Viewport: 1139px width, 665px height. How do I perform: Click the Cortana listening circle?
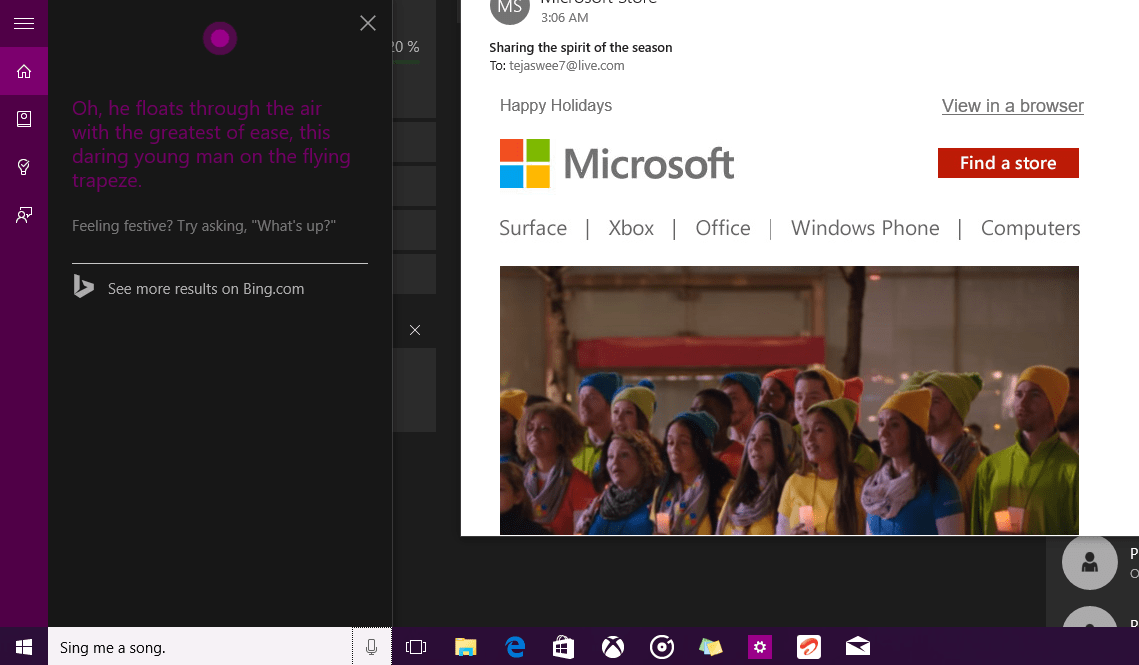pos(220,38)
